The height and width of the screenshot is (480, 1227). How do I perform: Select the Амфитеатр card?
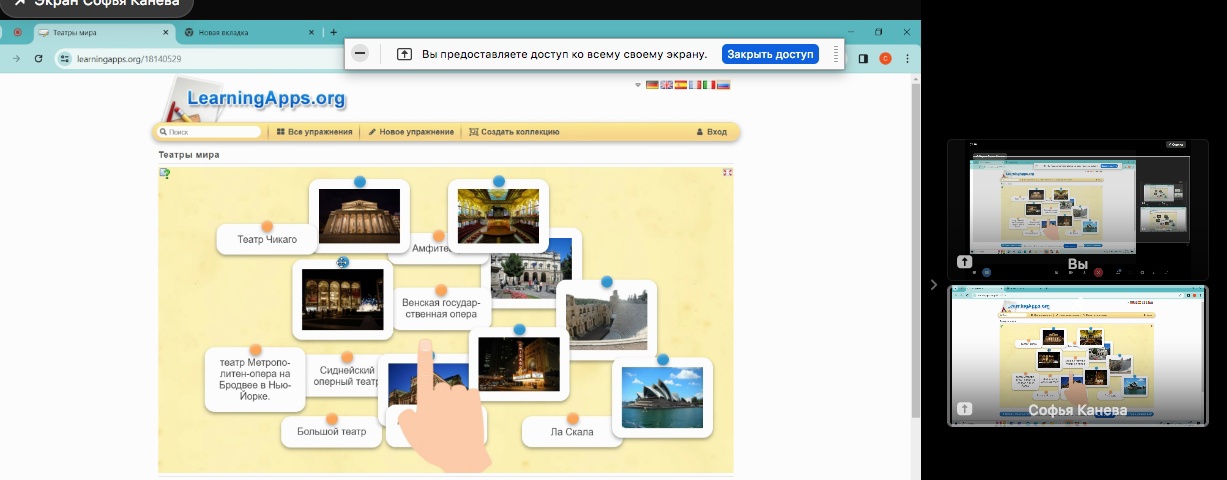(x=428, y=248)
